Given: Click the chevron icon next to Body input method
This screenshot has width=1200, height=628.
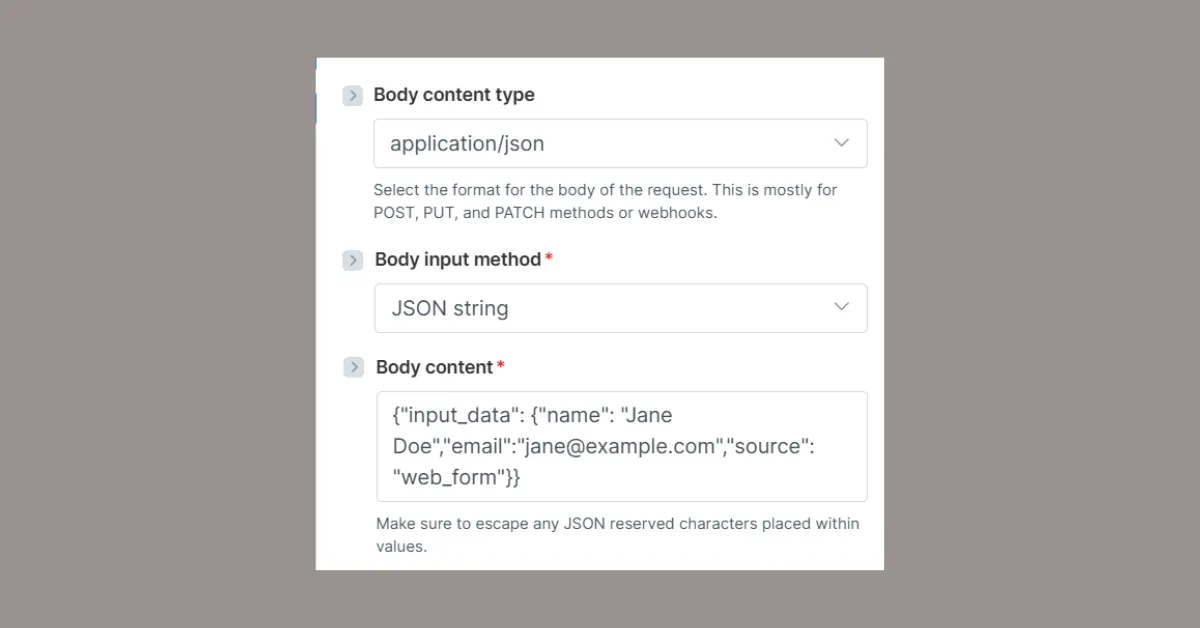Looking at the screenshot, I should [352, 260].
